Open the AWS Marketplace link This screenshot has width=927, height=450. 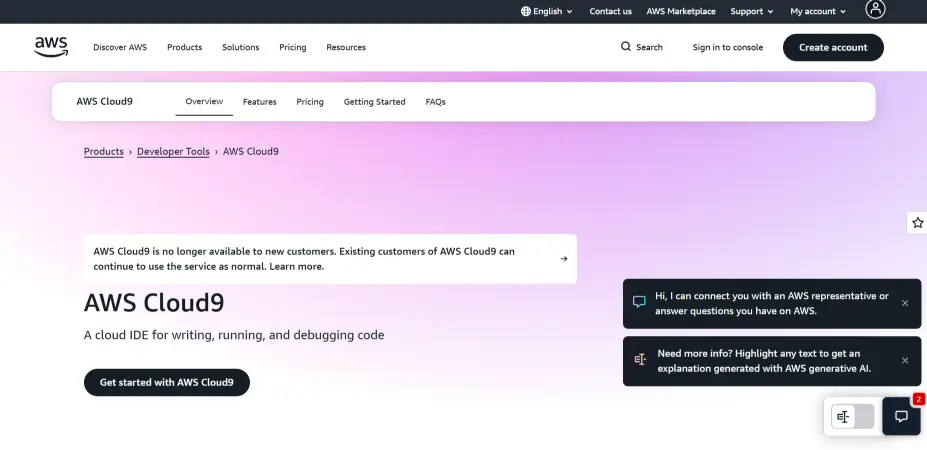[x=680, y=11]
